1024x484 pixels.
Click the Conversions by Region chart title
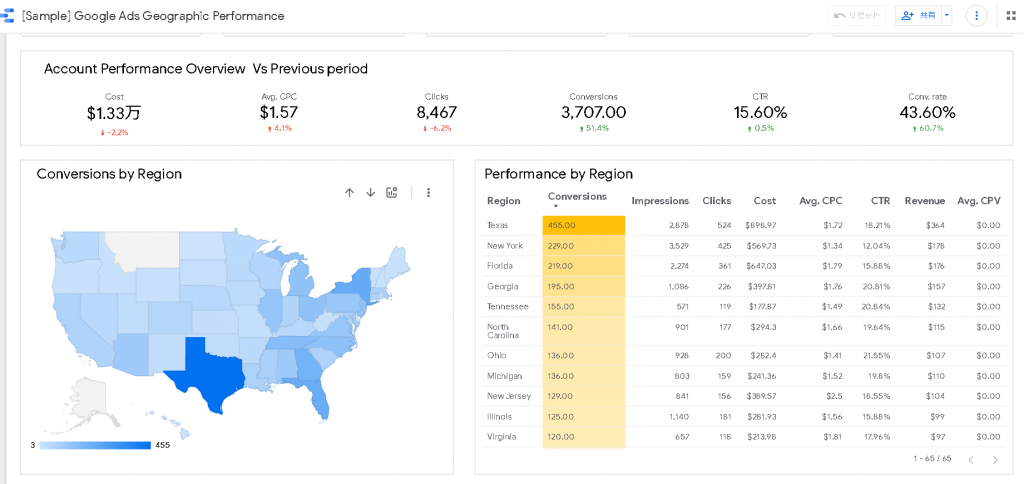coord(109,174)
